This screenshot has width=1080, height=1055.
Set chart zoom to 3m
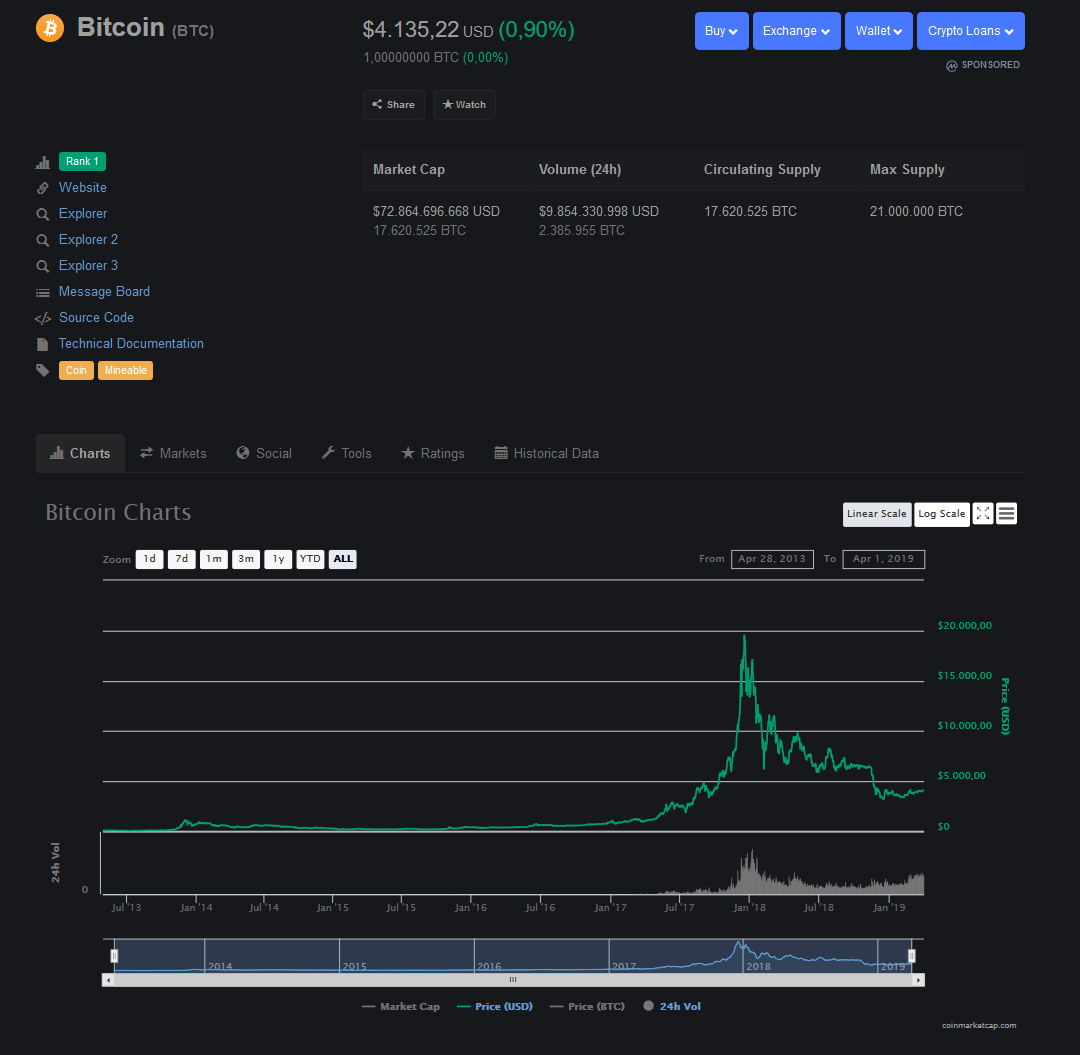246,559
